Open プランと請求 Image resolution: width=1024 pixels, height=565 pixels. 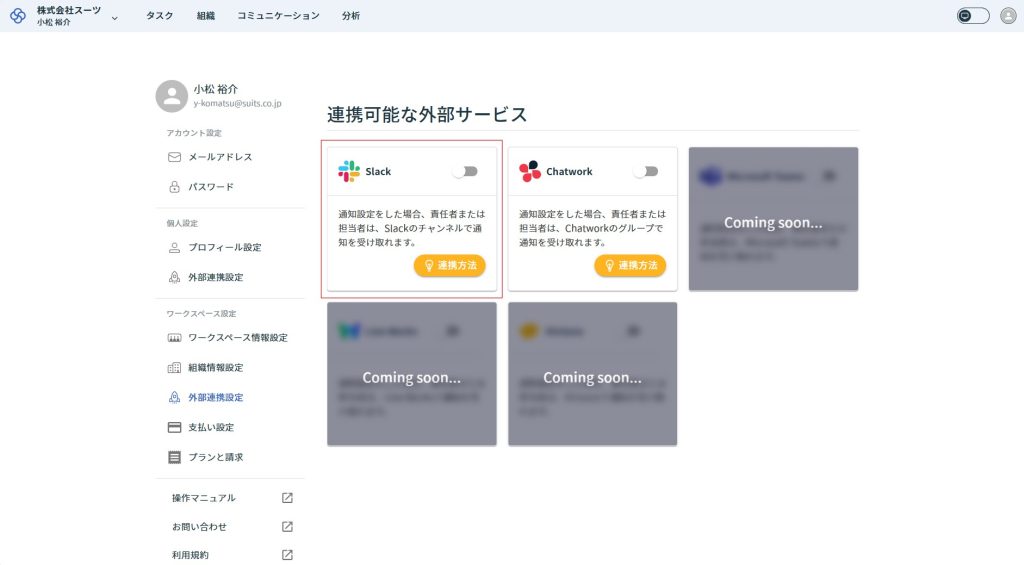click(x=216, y=457)
